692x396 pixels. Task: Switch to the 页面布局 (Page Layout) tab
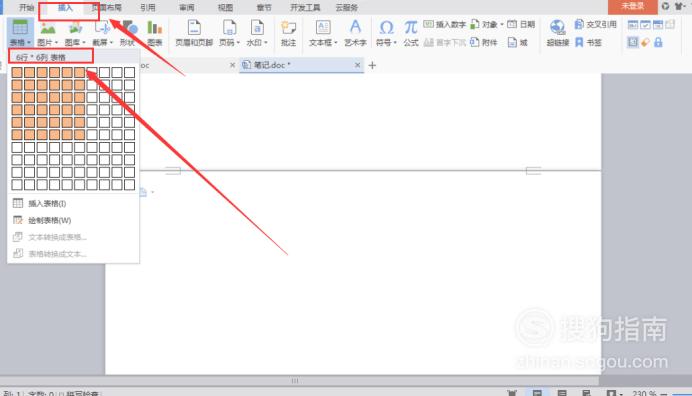point(106,8)
